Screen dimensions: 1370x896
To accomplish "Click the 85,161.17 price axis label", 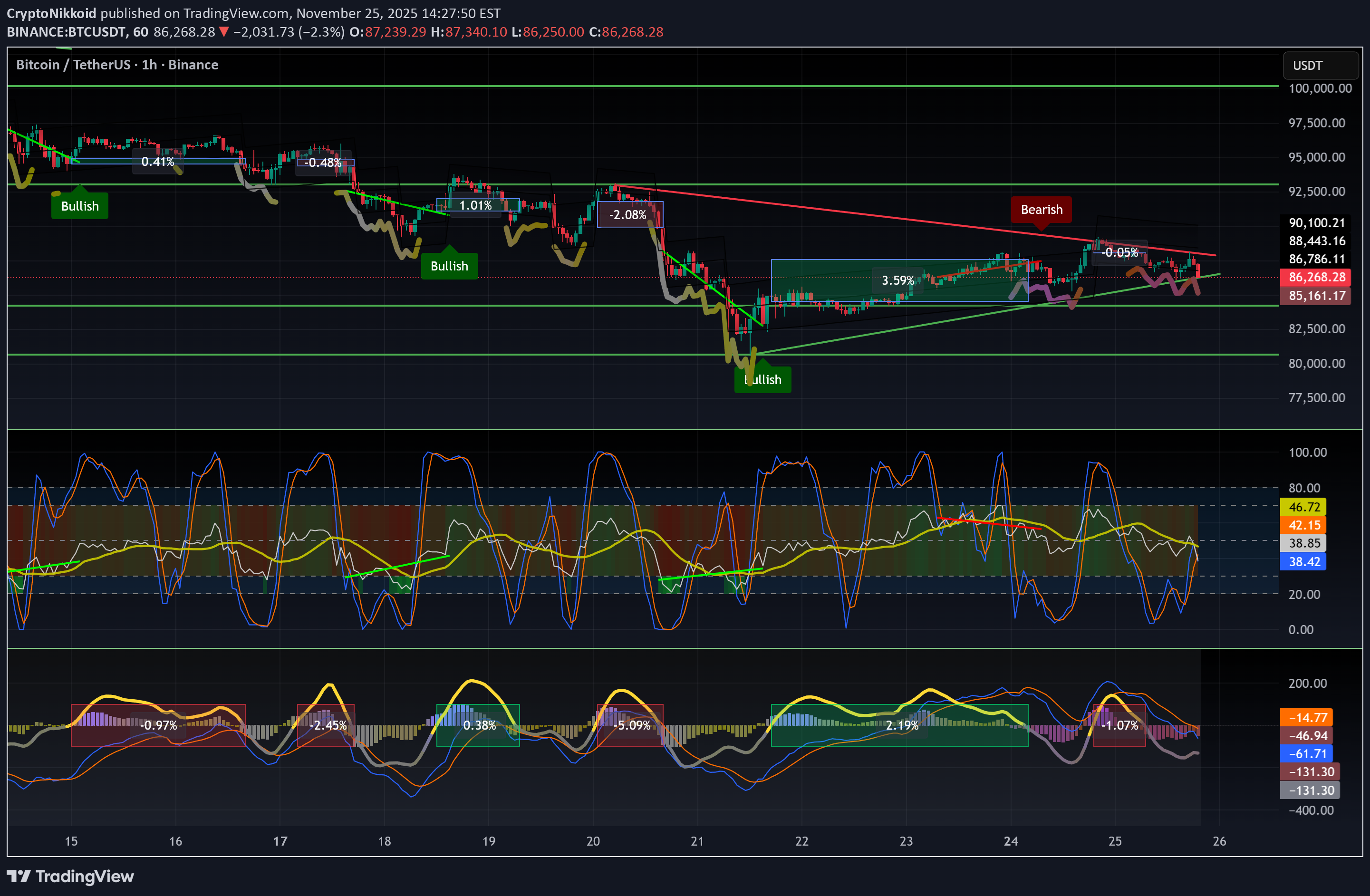I will [1316, 296].
